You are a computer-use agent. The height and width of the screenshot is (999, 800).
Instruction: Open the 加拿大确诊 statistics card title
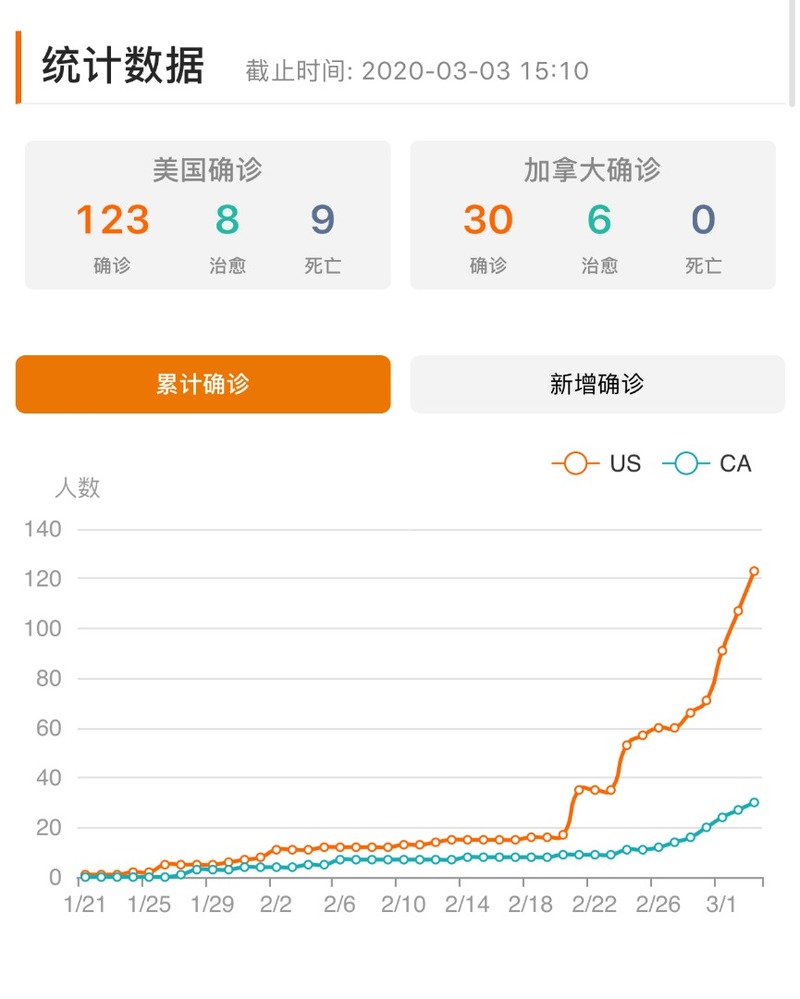click(x=592, y=170)
